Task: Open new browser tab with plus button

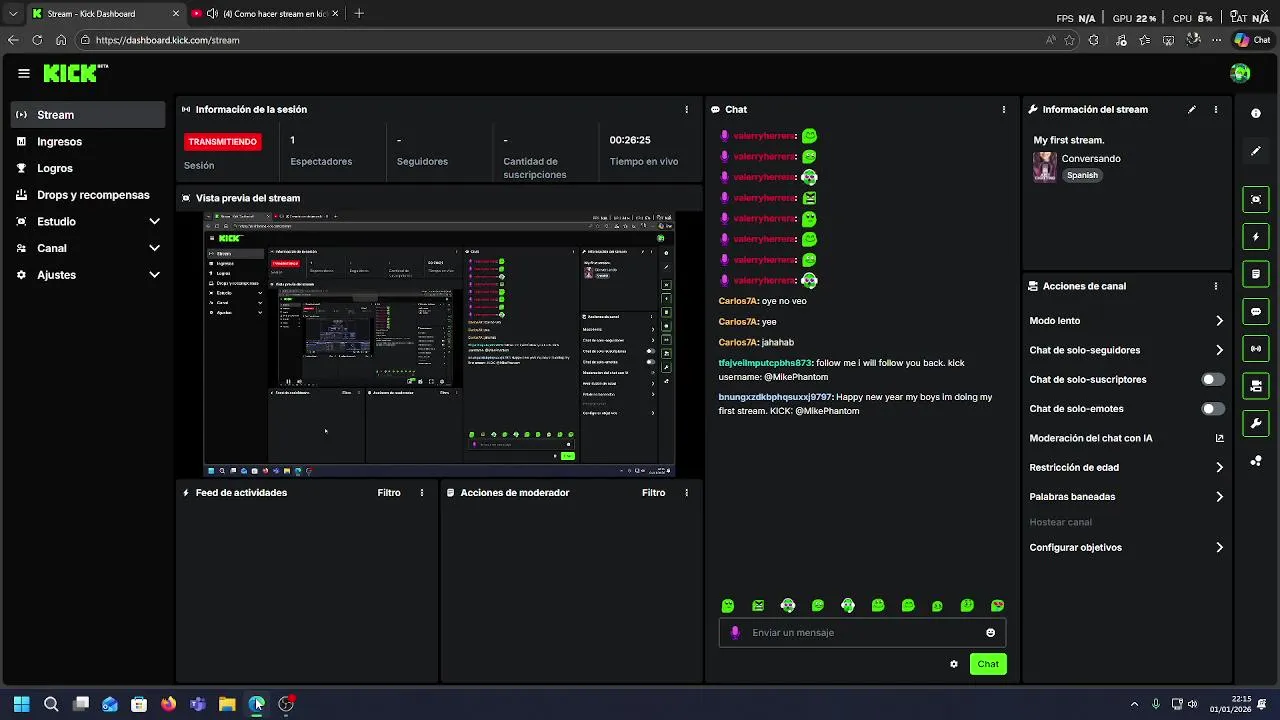Action: click(359, 14)
